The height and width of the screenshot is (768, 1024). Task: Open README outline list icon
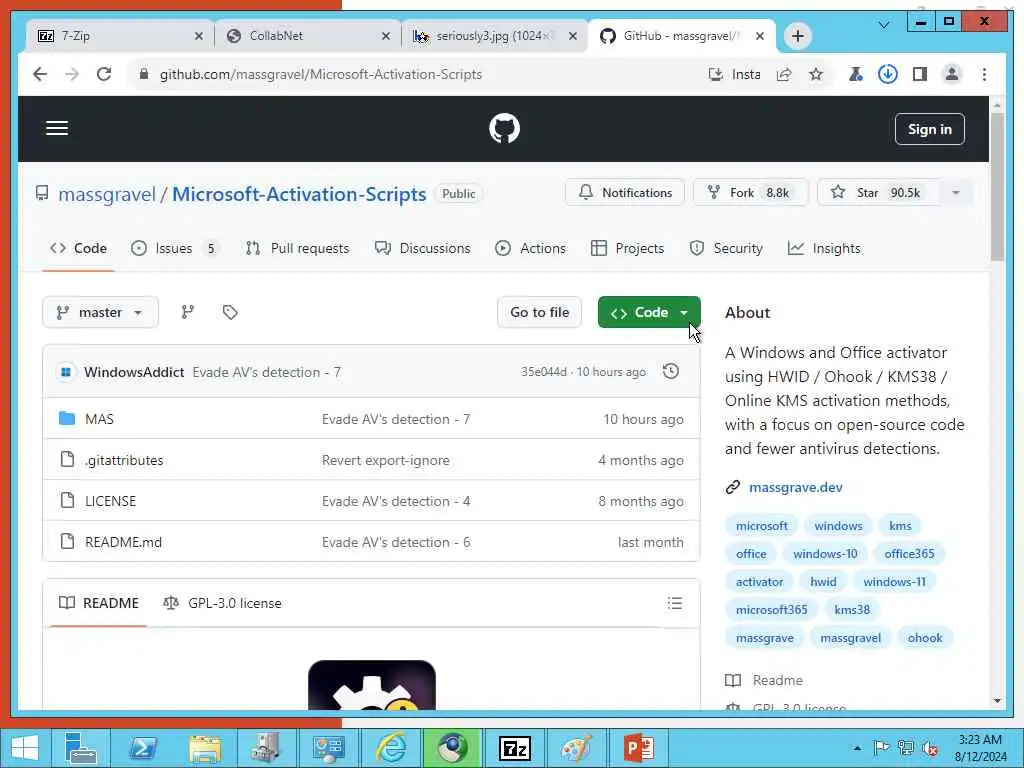(675, 603)
